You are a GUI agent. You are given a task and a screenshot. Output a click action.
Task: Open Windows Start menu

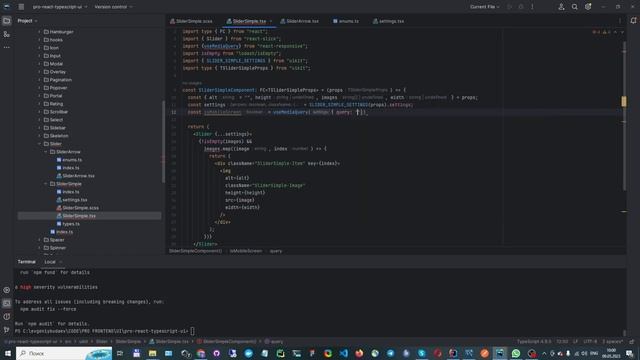click(7, 353)
